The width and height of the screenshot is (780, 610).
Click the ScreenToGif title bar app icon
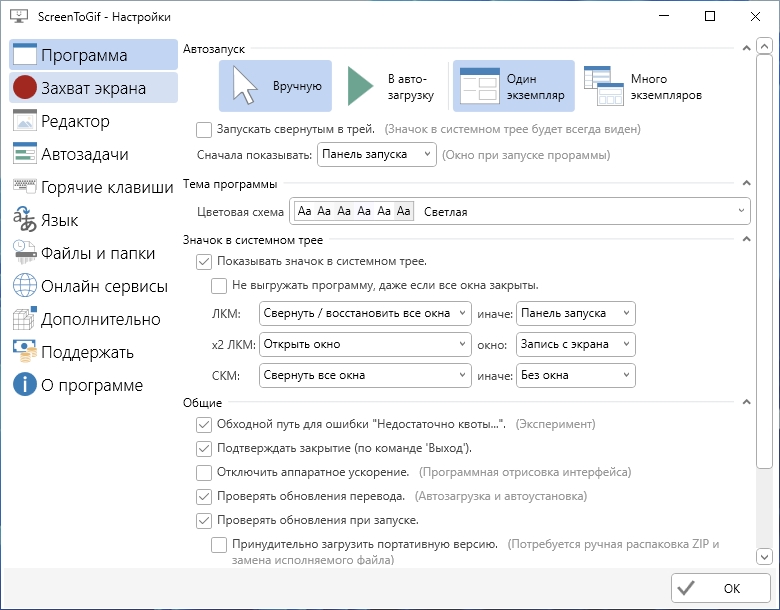coord(19,16)
